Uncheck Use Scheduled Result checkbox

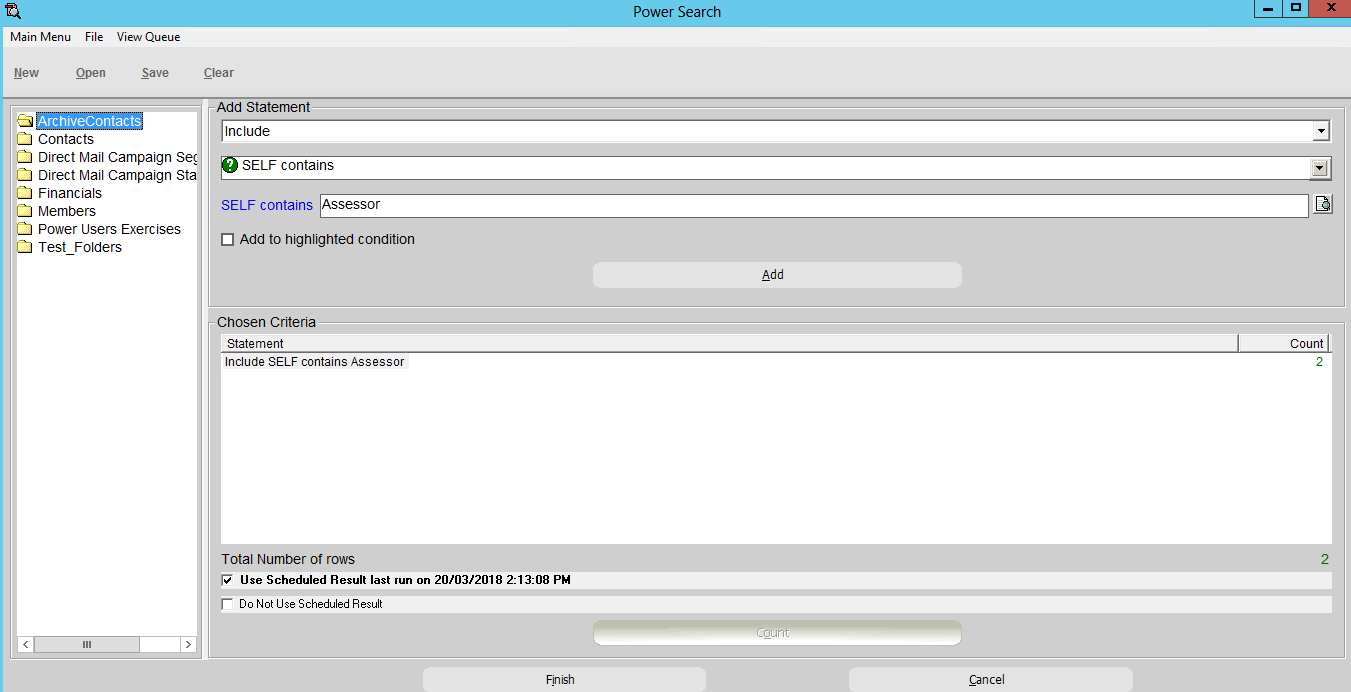pyautogui.click(x=227, y=580)
